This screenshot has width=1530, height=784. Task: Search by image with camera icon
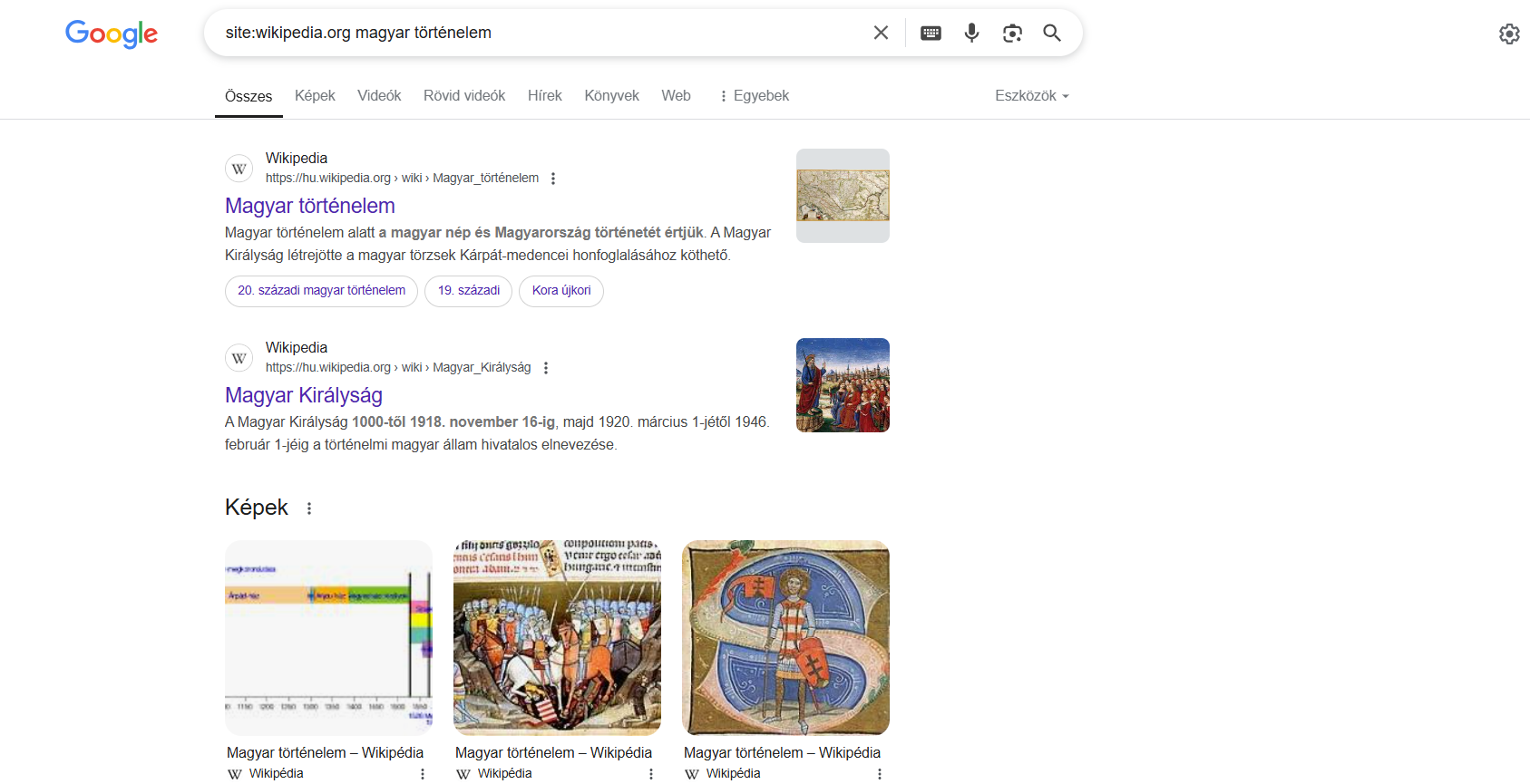click(1012, 34)
